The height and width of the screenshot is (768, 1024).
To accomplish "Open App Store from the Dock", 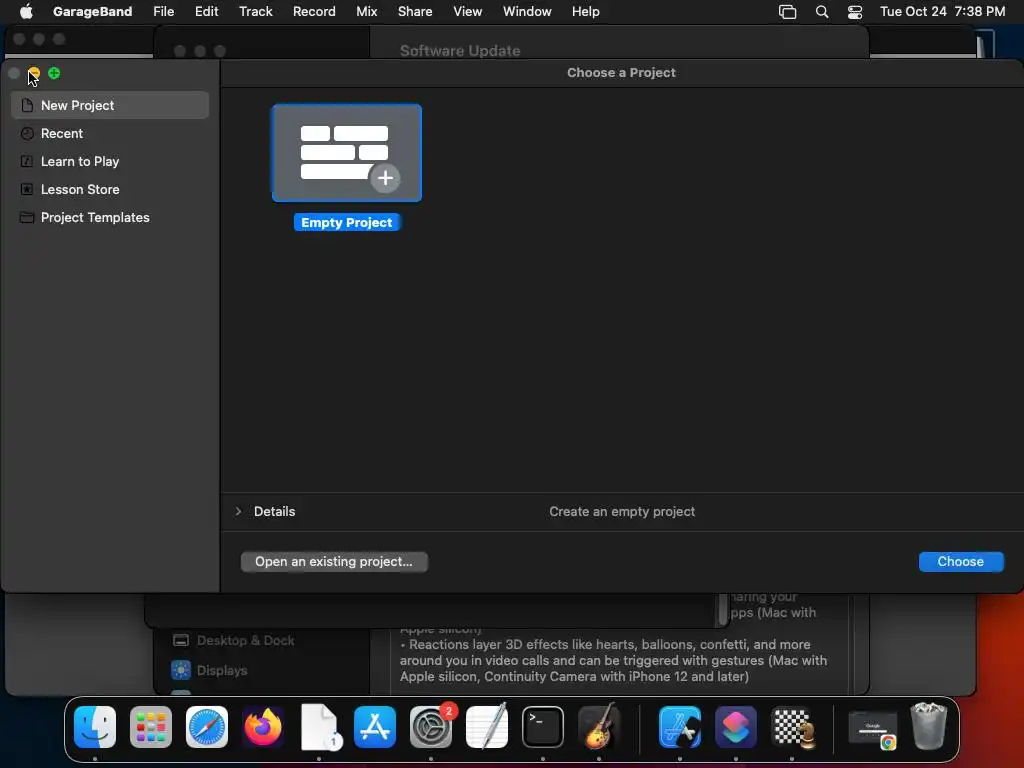I will click(375, 726).
